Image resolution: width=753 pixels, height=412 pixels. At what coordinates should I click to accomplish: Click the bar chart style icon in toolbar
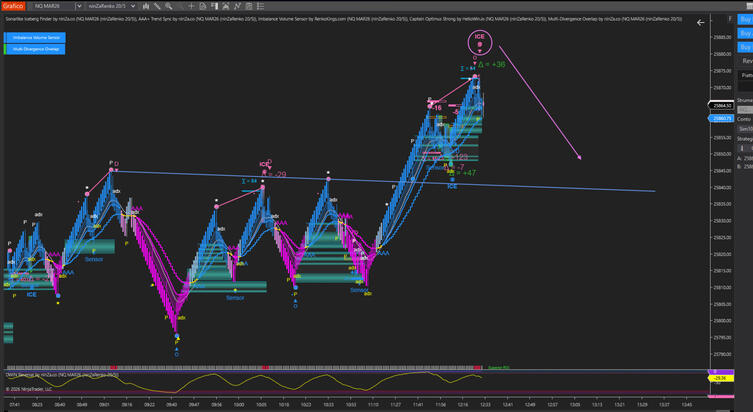[x=146, y=6]
